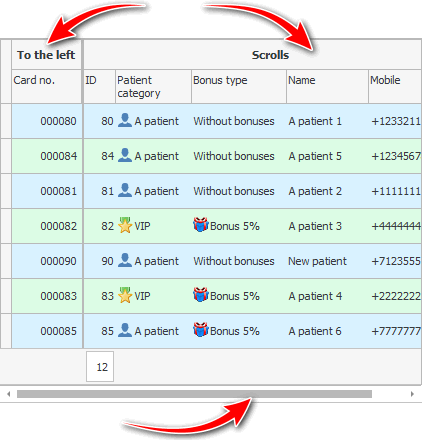Click the gift bonus icon in row 83
The width and height of the screenshot is (422, 440).
pos(201,295)
